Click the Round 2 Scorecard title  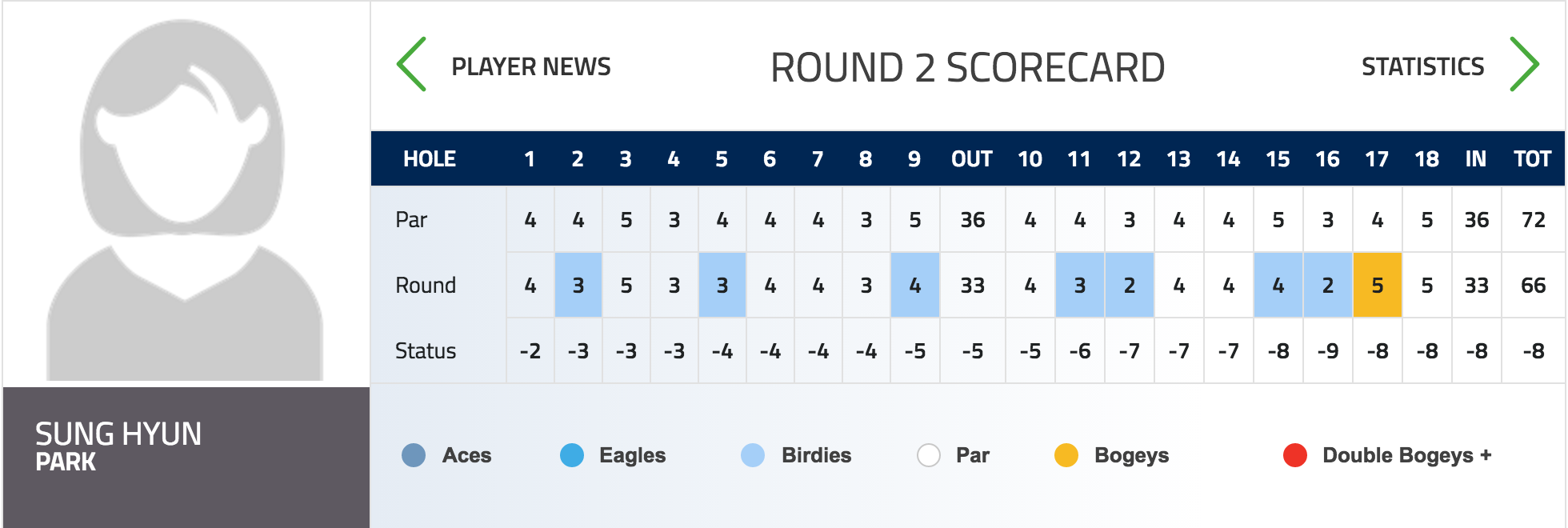(967, 67)
